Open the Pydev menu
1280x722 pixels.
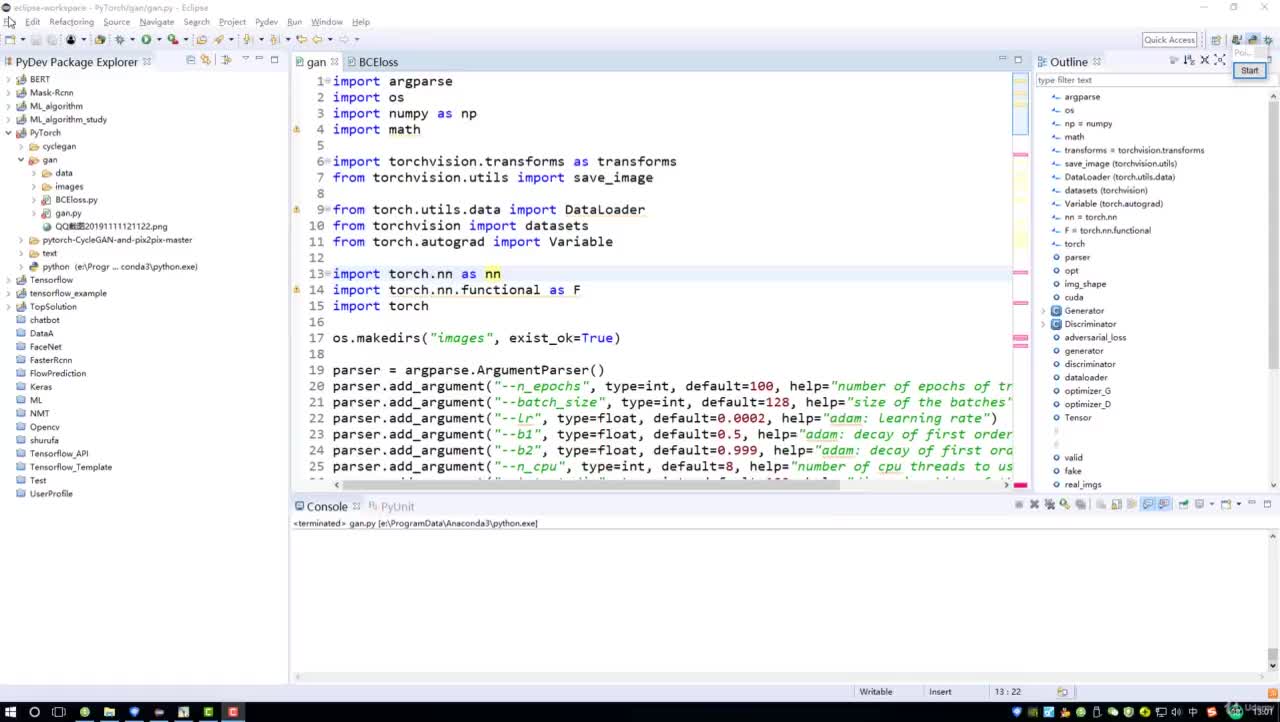tap(266, 22)
